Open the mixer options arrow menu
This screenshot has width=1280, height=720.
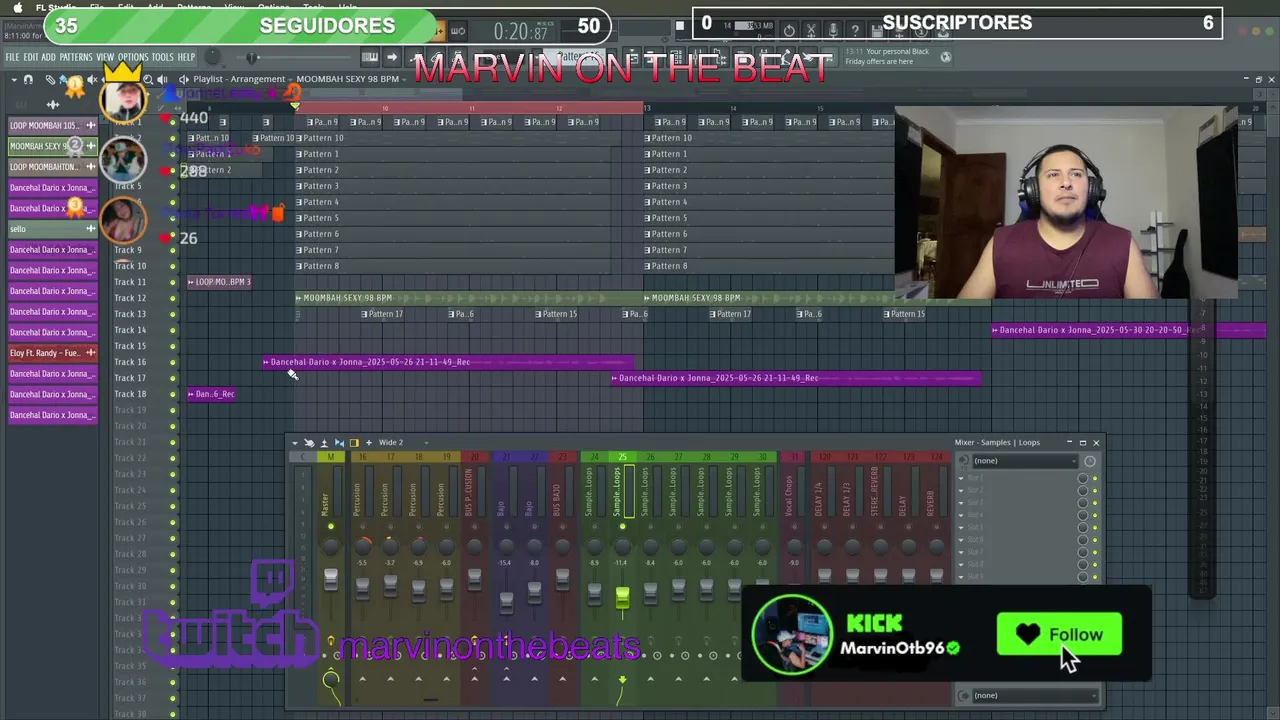click(x=294, y=442)
